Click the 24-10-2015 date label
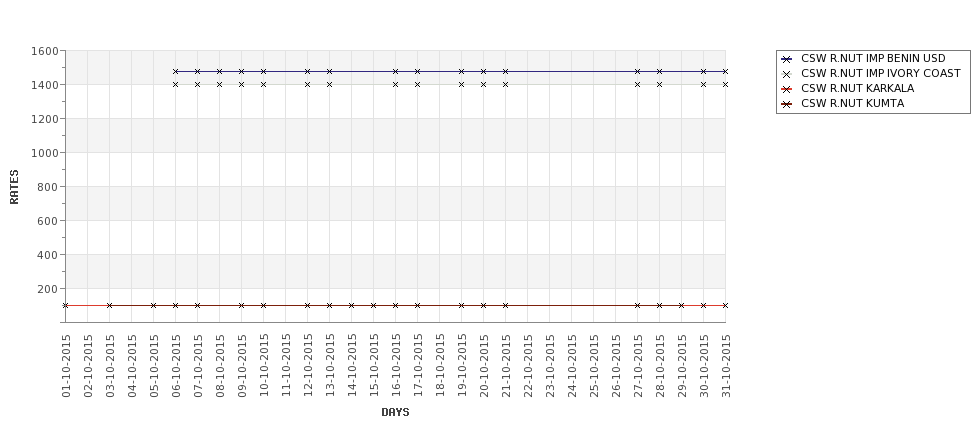The image size is (975, 429). tap(572, 366)
